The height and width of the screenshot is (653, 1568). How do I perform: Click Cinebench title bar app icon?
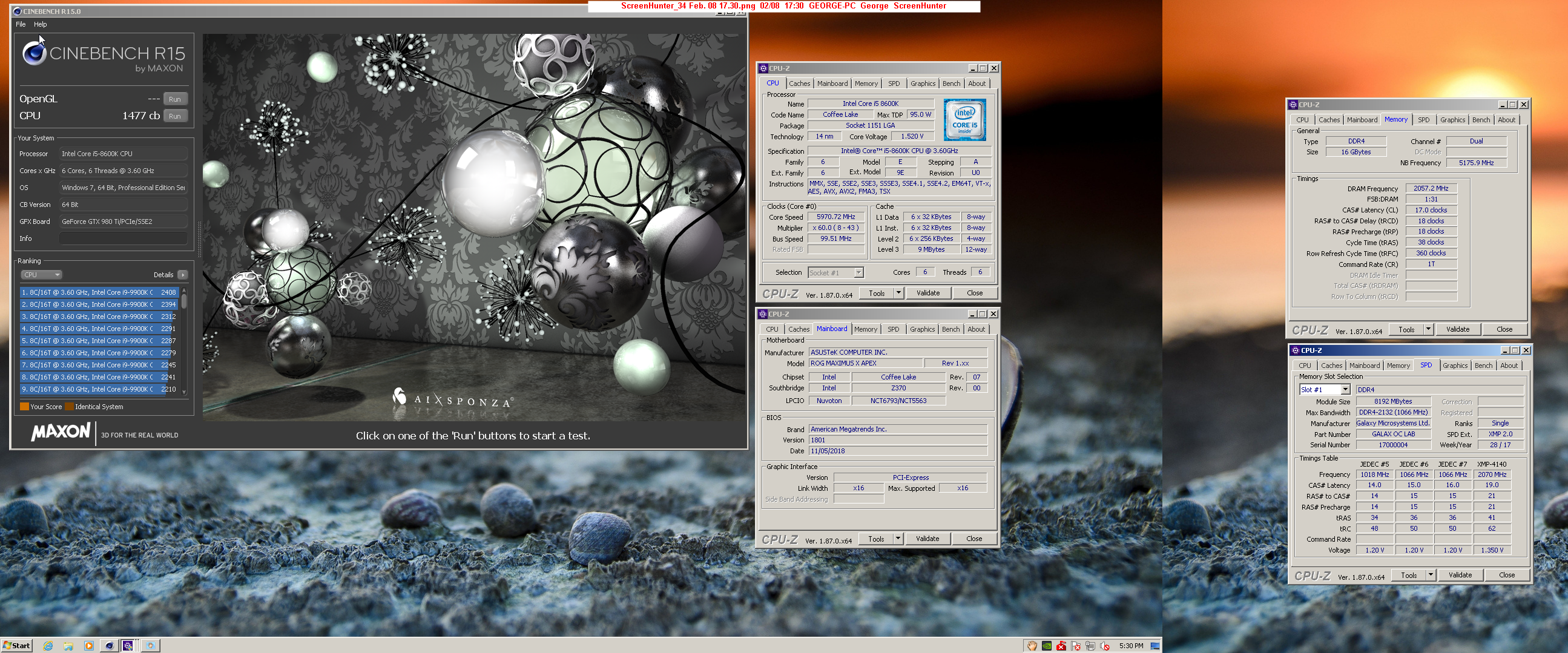coord(17,11)
